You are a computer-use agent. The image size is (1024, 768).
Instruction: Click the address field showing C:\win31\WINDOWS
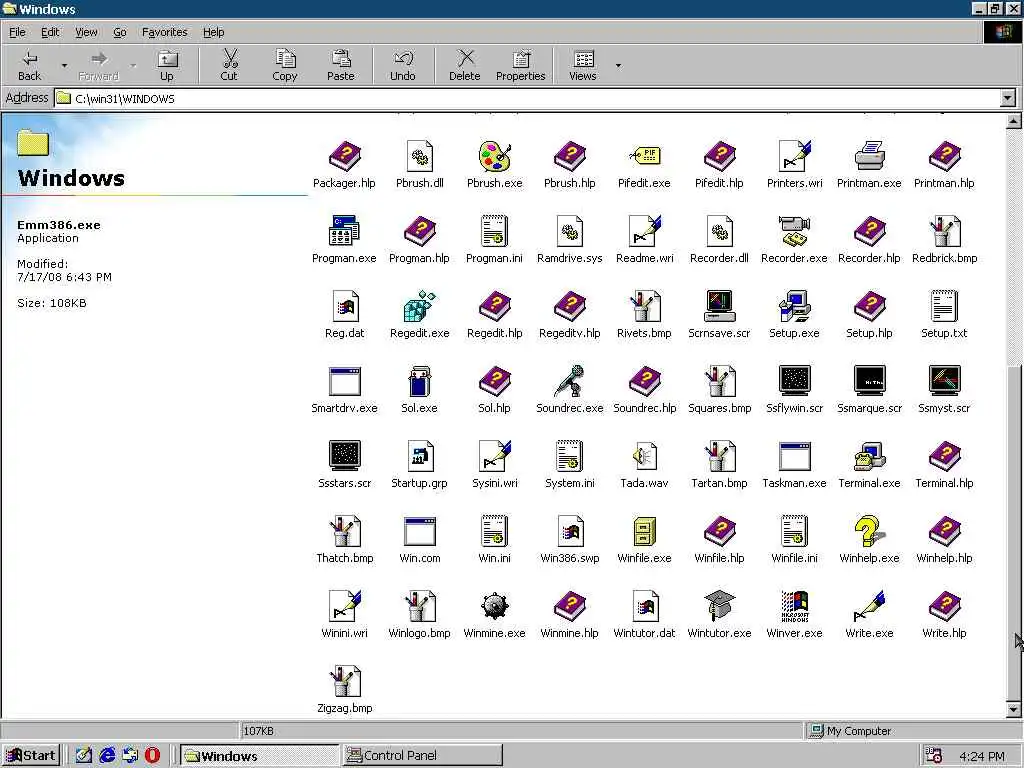(528, 99)
